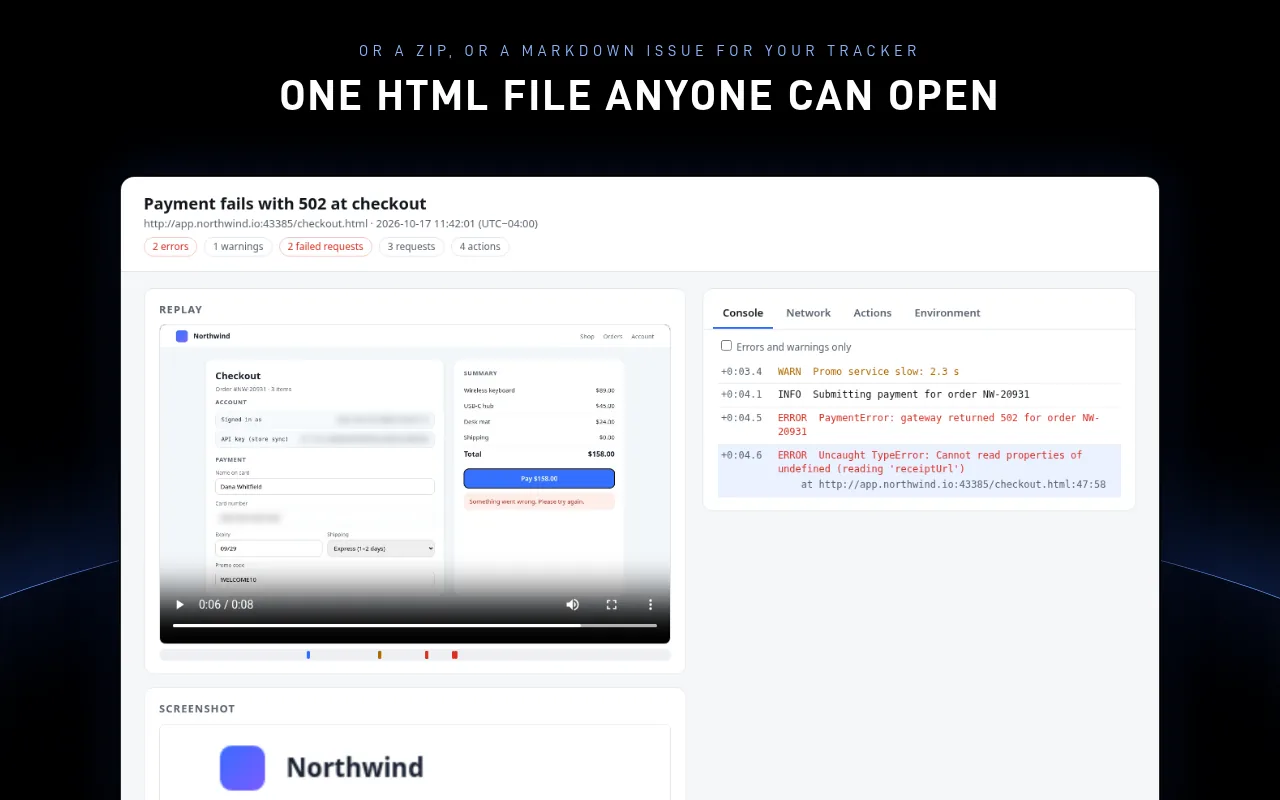Open Account link in replay header
Image resolution: width=1280 pixels, height=800 pixels.
point(643,337)
